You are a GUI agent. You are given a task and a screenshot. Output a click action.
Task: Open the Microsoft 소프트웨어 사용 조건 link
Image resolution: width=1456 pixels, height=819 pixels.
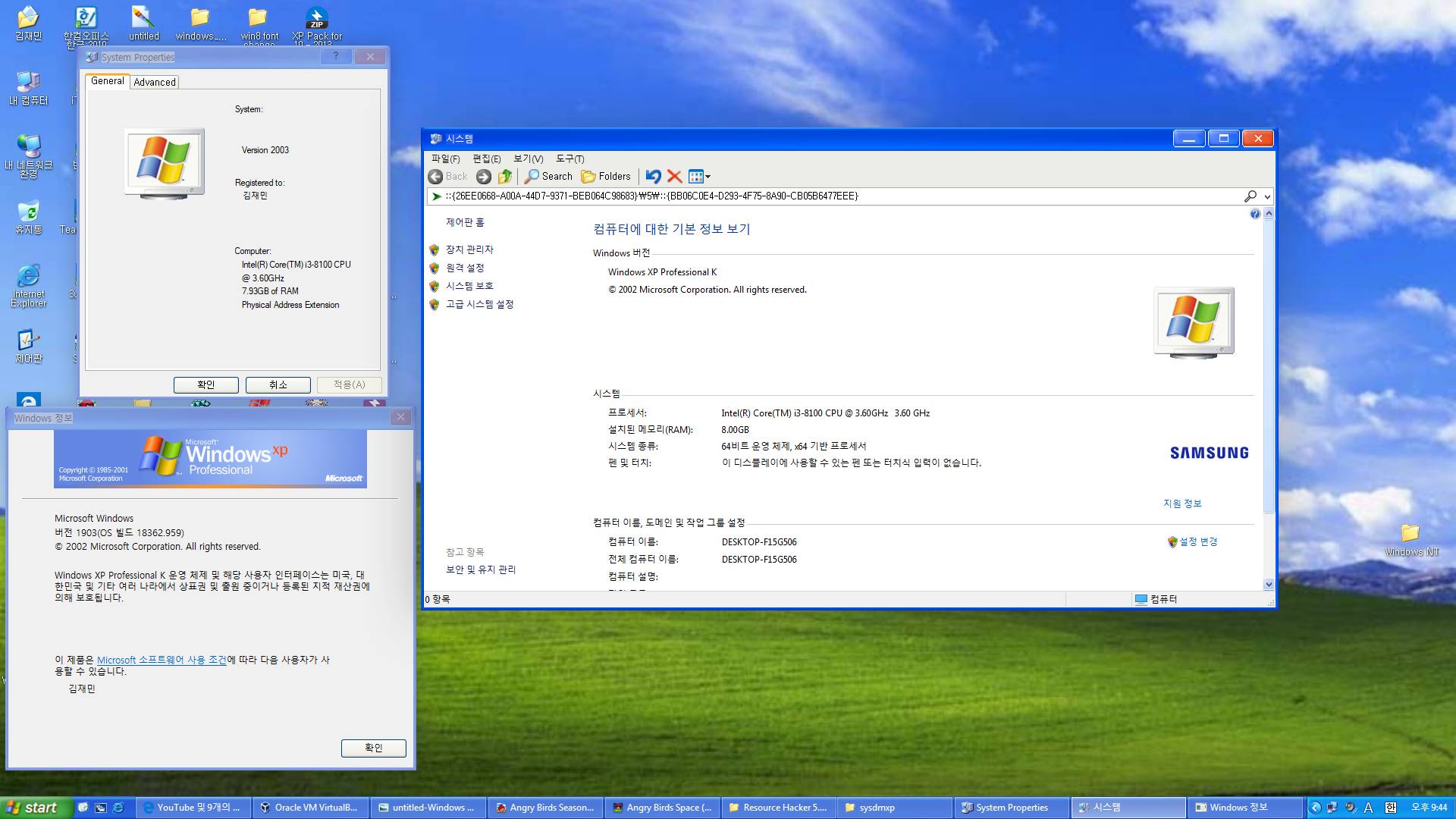(x=162, y=660)
